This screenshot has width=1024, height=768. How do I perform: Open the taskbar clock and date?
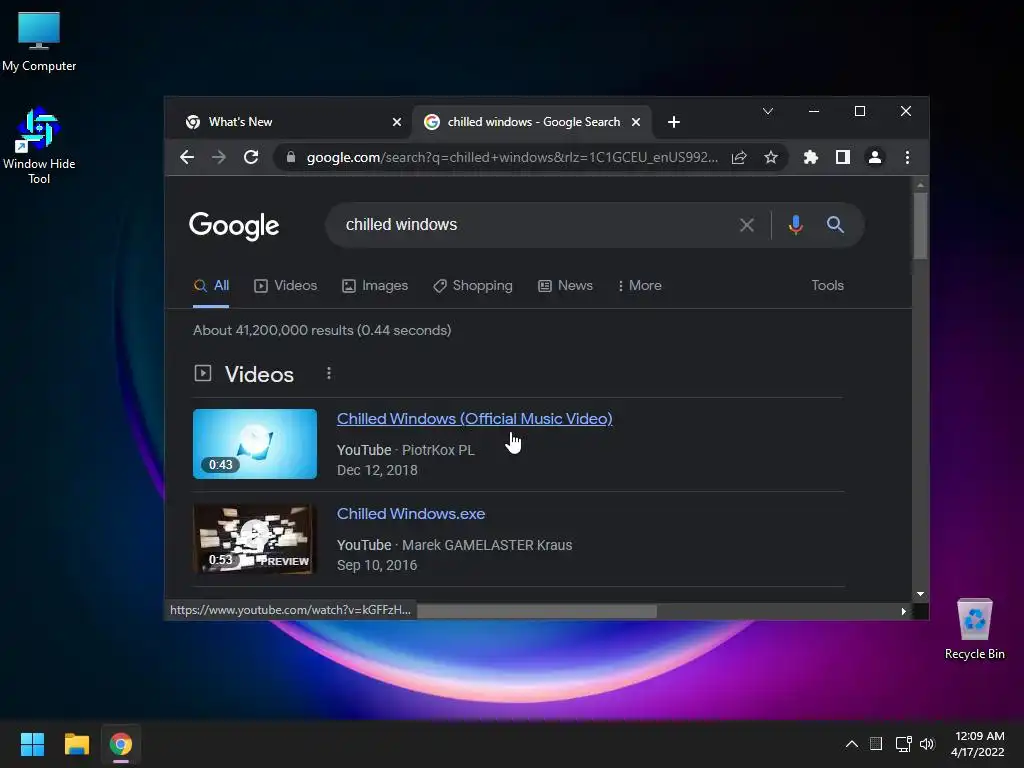coord(978,744)
